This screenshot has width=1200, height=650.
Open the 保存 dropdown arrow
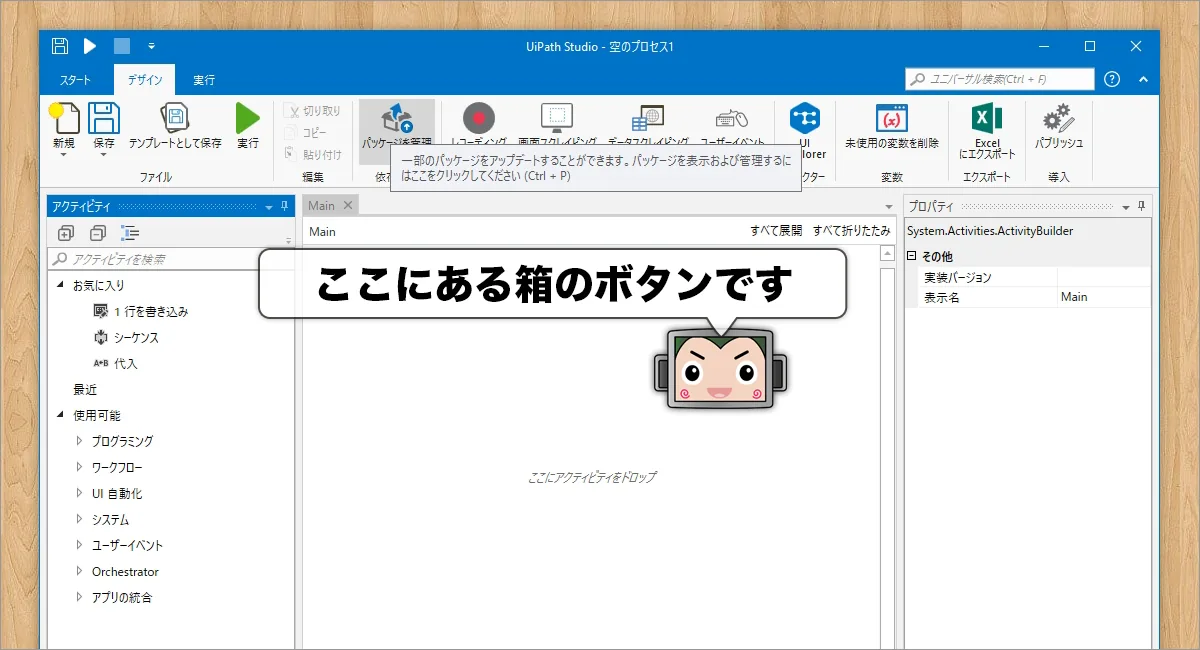click(x=104, y=154)
